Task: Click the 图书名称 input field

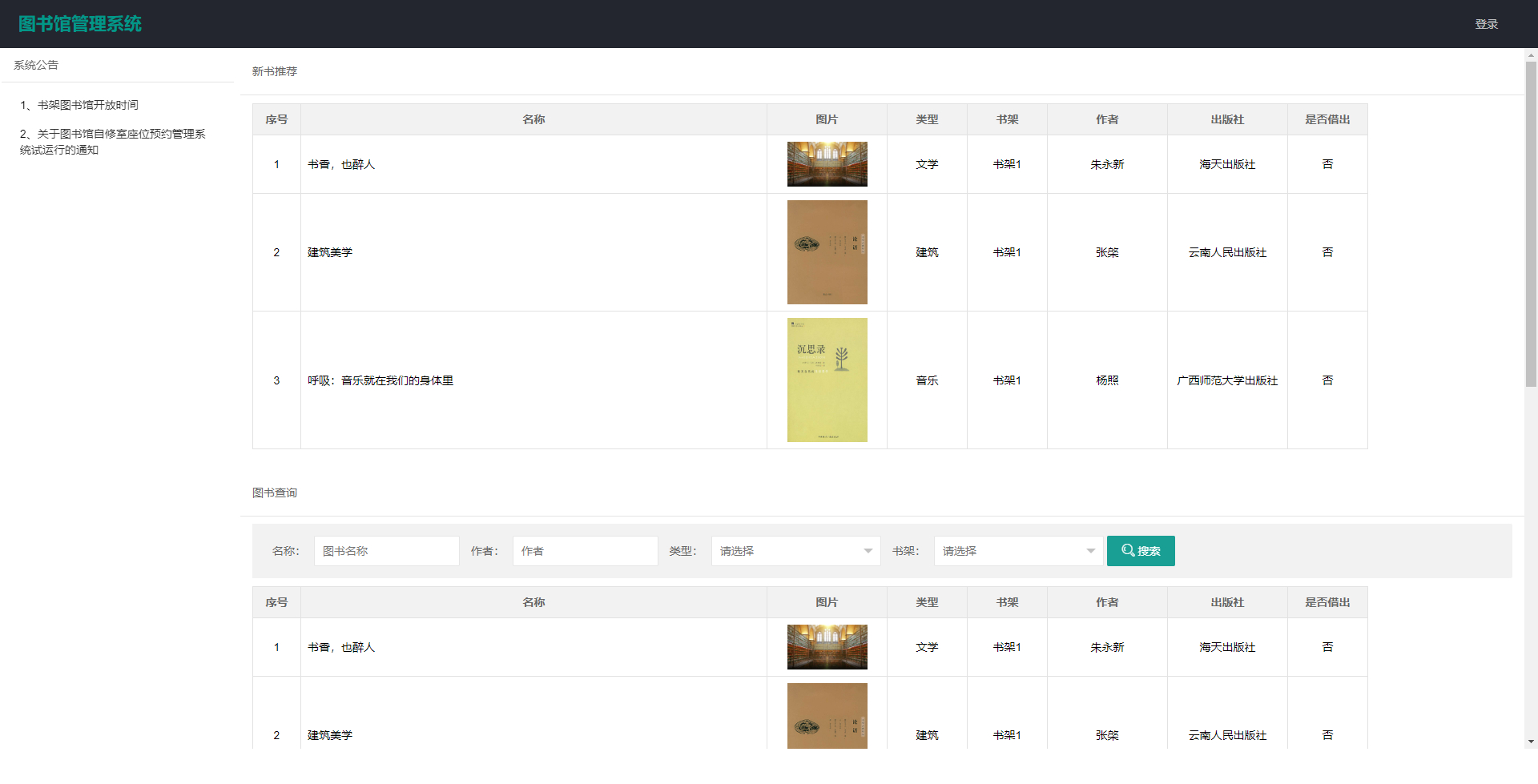Action: [386, 551]
